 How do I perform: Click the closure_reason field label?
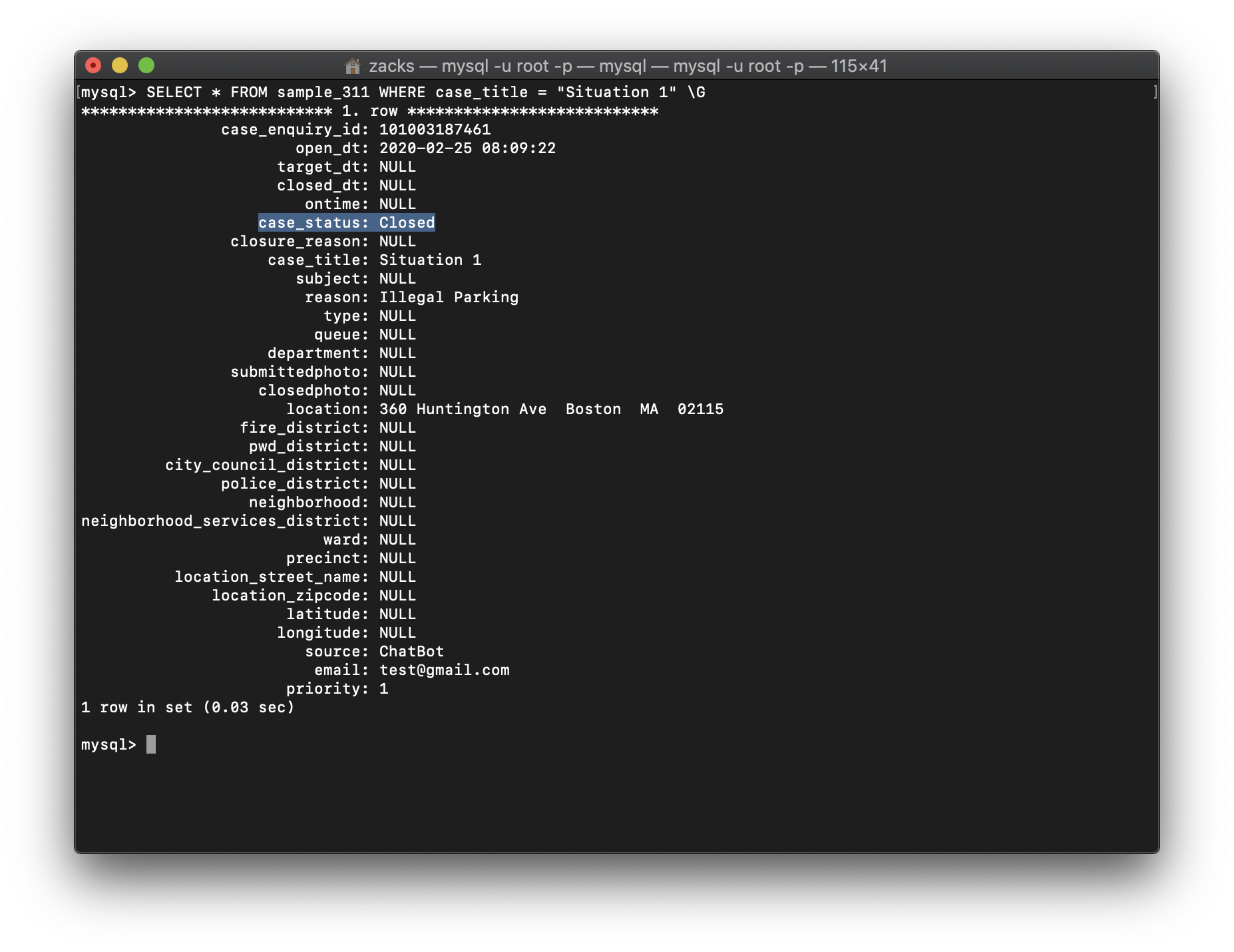click(300, 242)
